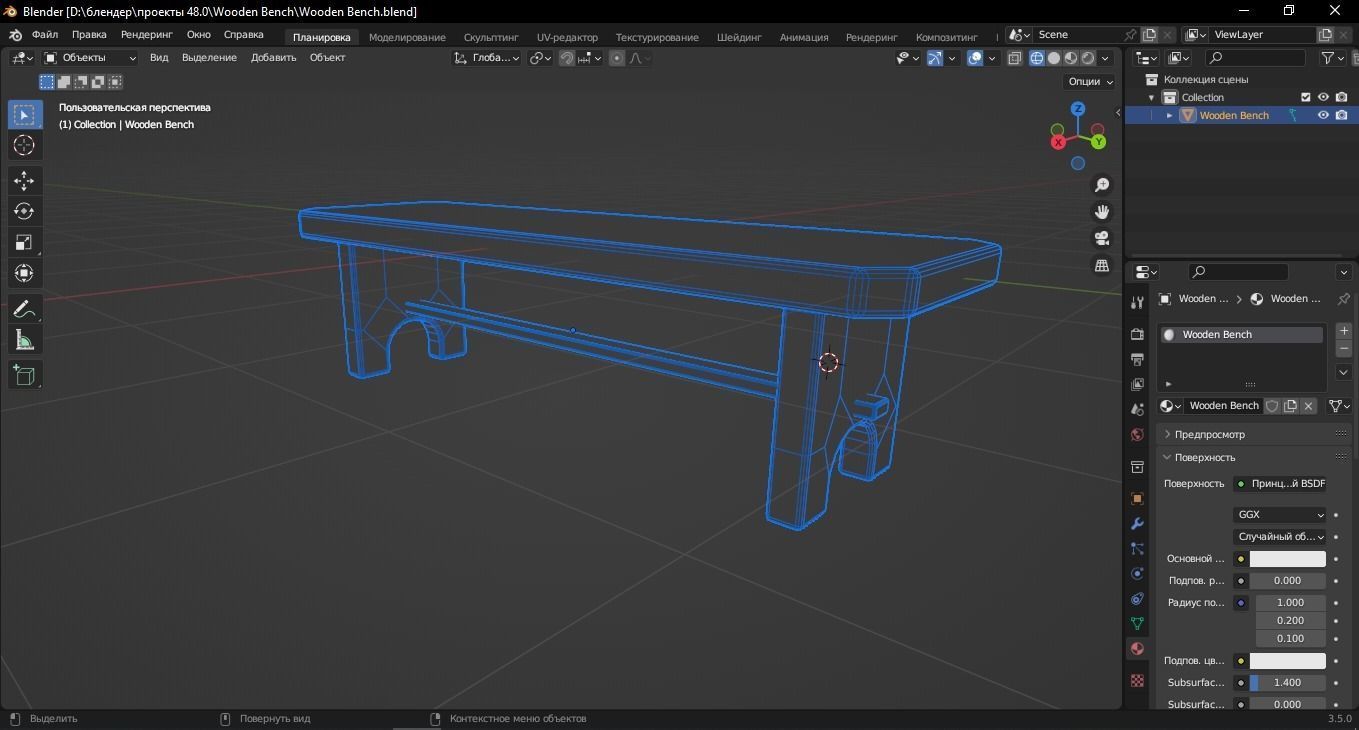Open the View Layer properties tab
The image size is (1359, 730).
click(x=1137, y=384)
